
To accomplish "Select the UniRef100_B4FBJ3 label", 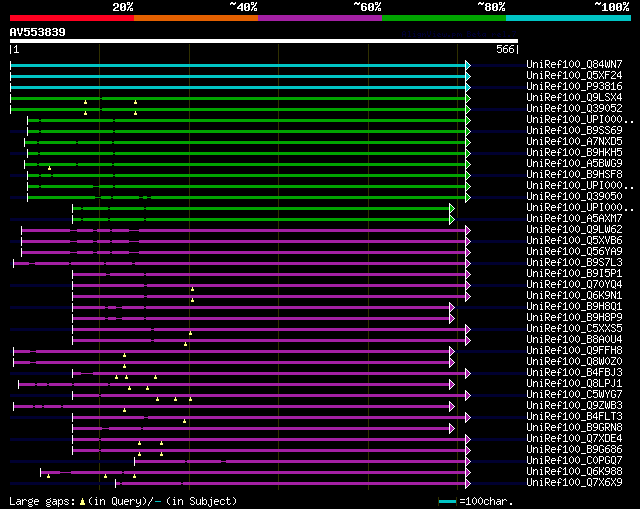I will 574,373.
